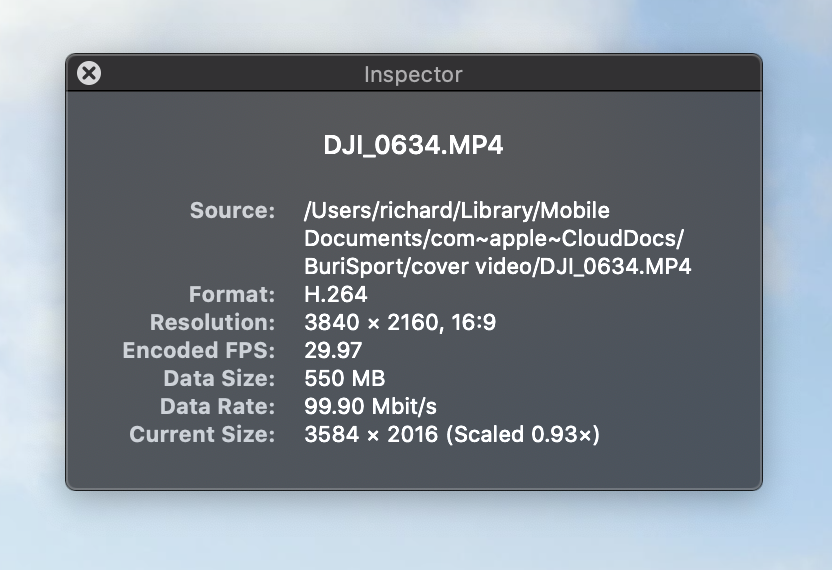Viewport: 832px width, 570px height.
Task: Select the DJI_0634.MP4 filename heading
Action: pos(413,145)
